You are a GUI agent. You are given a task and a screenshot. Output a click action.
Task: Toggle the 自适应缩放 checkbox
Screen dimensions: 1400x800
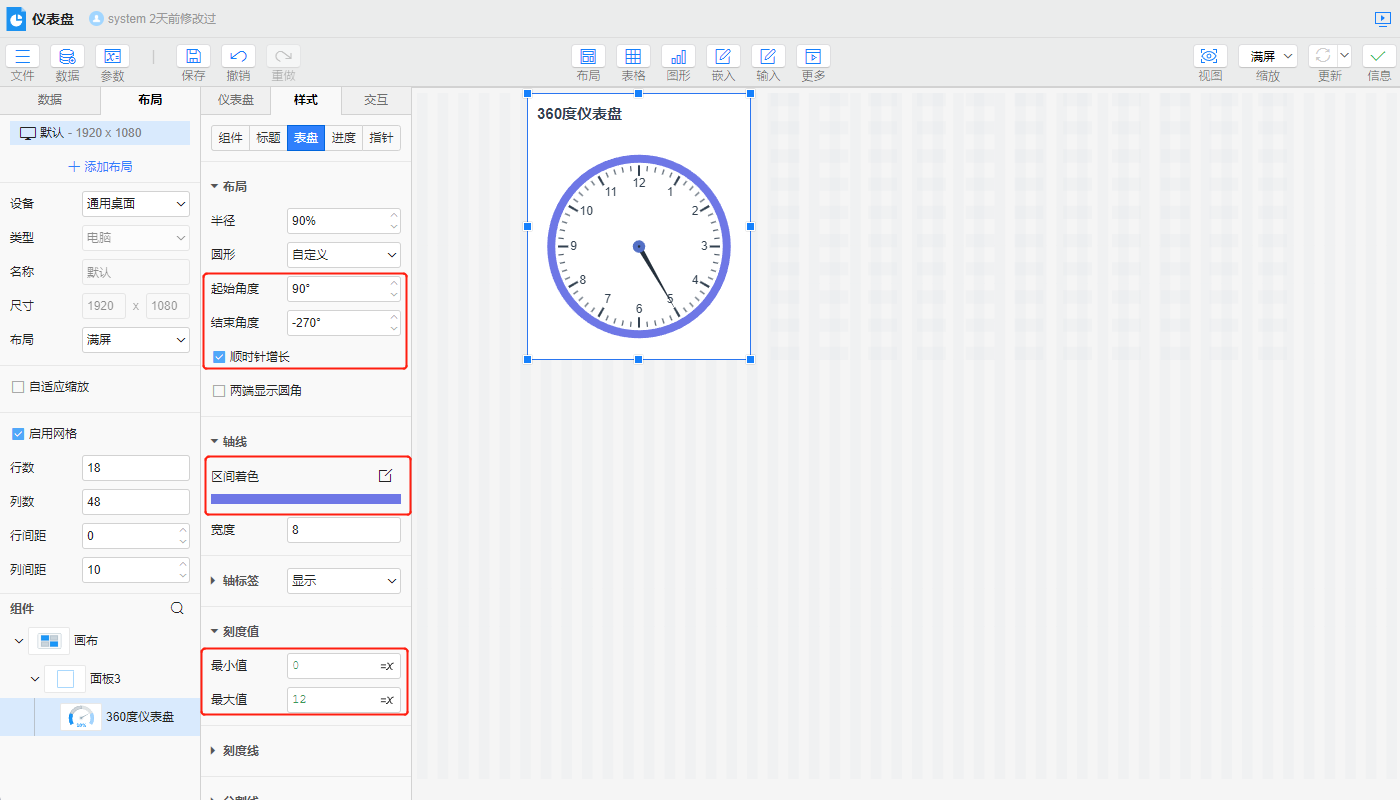pyautogui.click(x=18, y=387)
